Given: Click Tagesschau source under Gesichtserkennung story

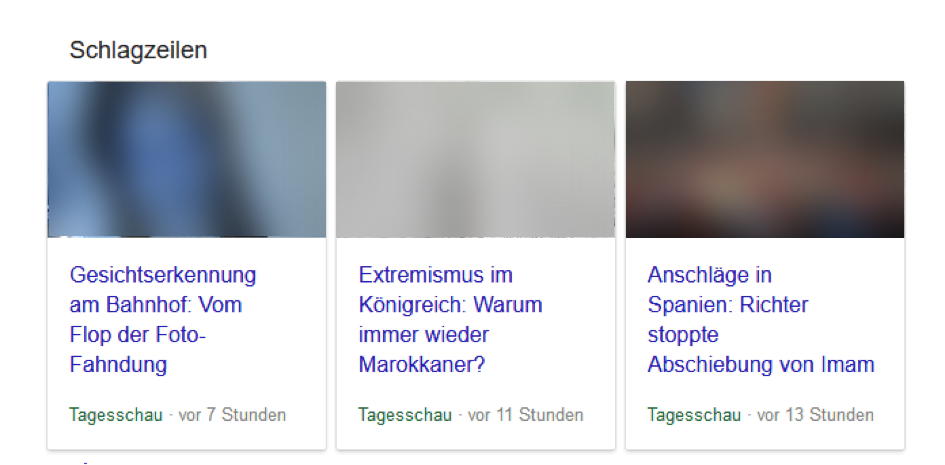Looking at the screenshot, I should coord(116,415).
